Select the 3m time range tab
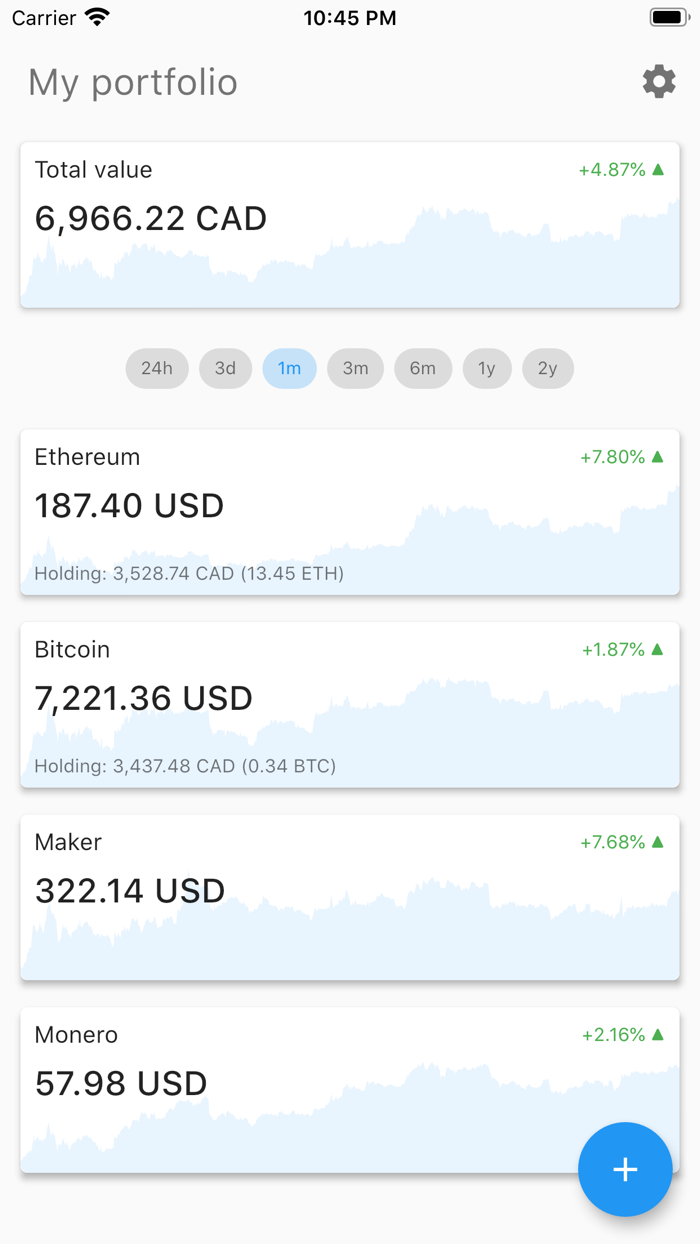 [355, 368]
